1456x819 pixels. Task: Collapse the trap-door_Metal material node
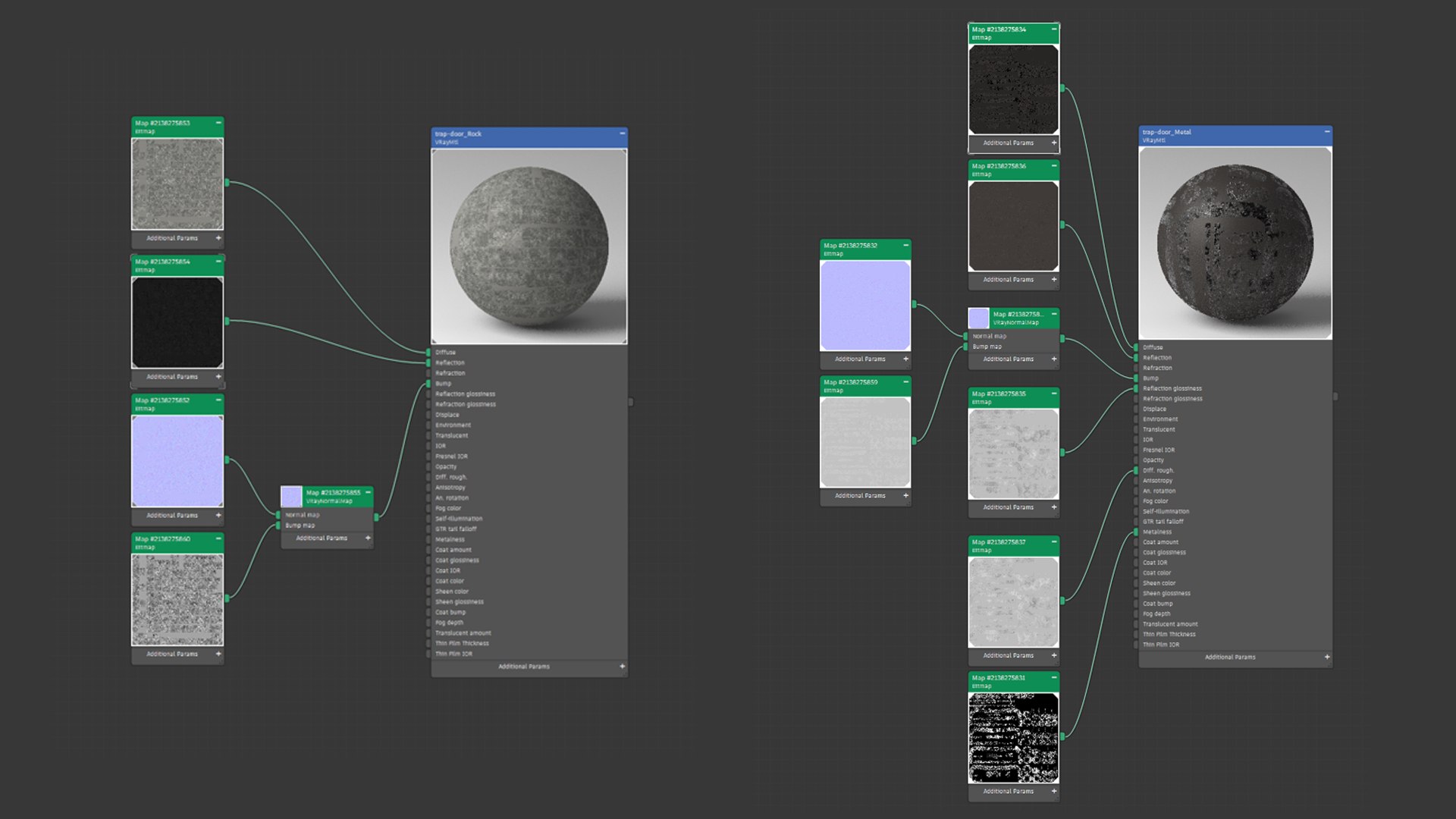[x=1327, y=132]
